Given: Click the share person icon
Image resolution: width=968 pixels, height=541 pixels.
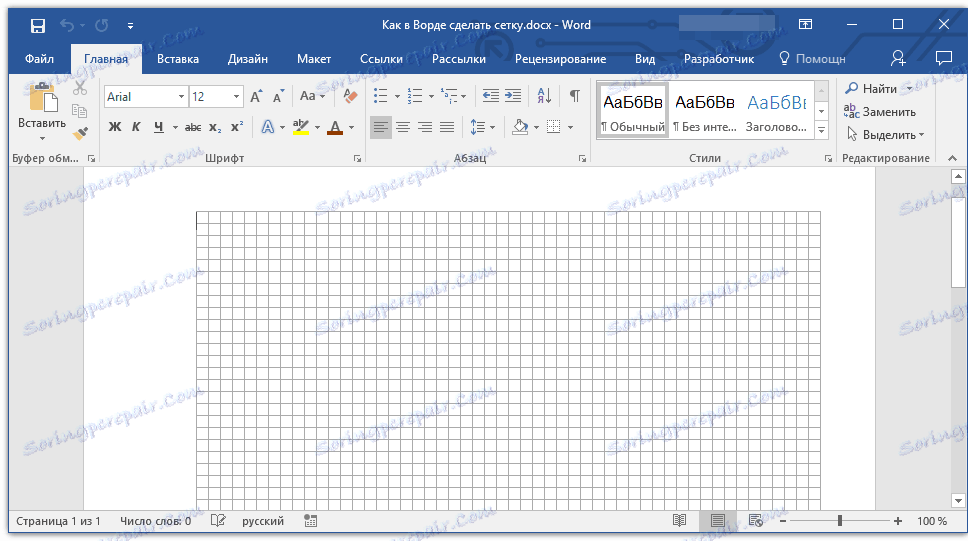Looking at the screenshot, I should click(x=898, y=59).
